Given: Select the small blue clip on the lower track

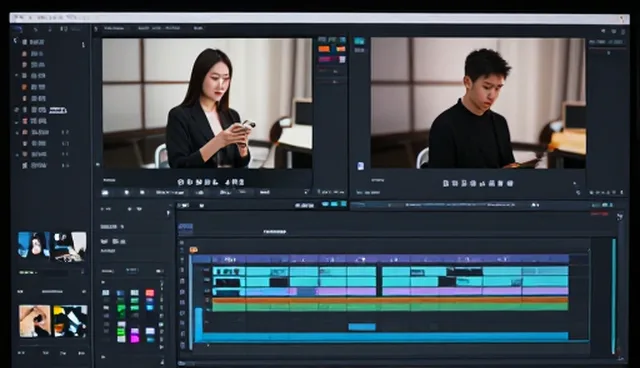Looking at the screenshot, I should pos(362,326).
